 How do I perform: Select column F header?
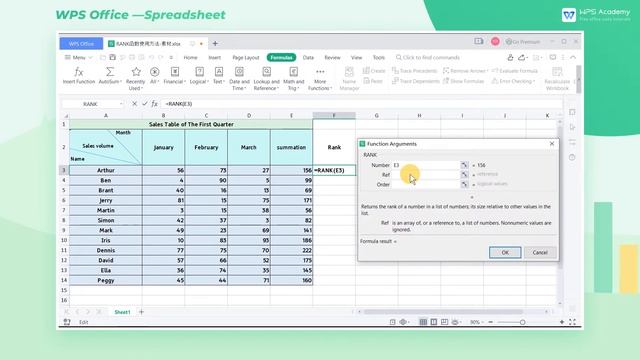pyautogui.click(x=334, y=116)
